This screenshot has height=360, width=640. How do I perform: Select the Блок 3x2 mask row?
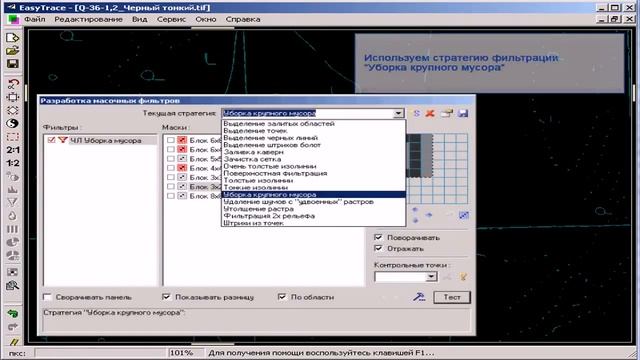[x=205, y=187]
